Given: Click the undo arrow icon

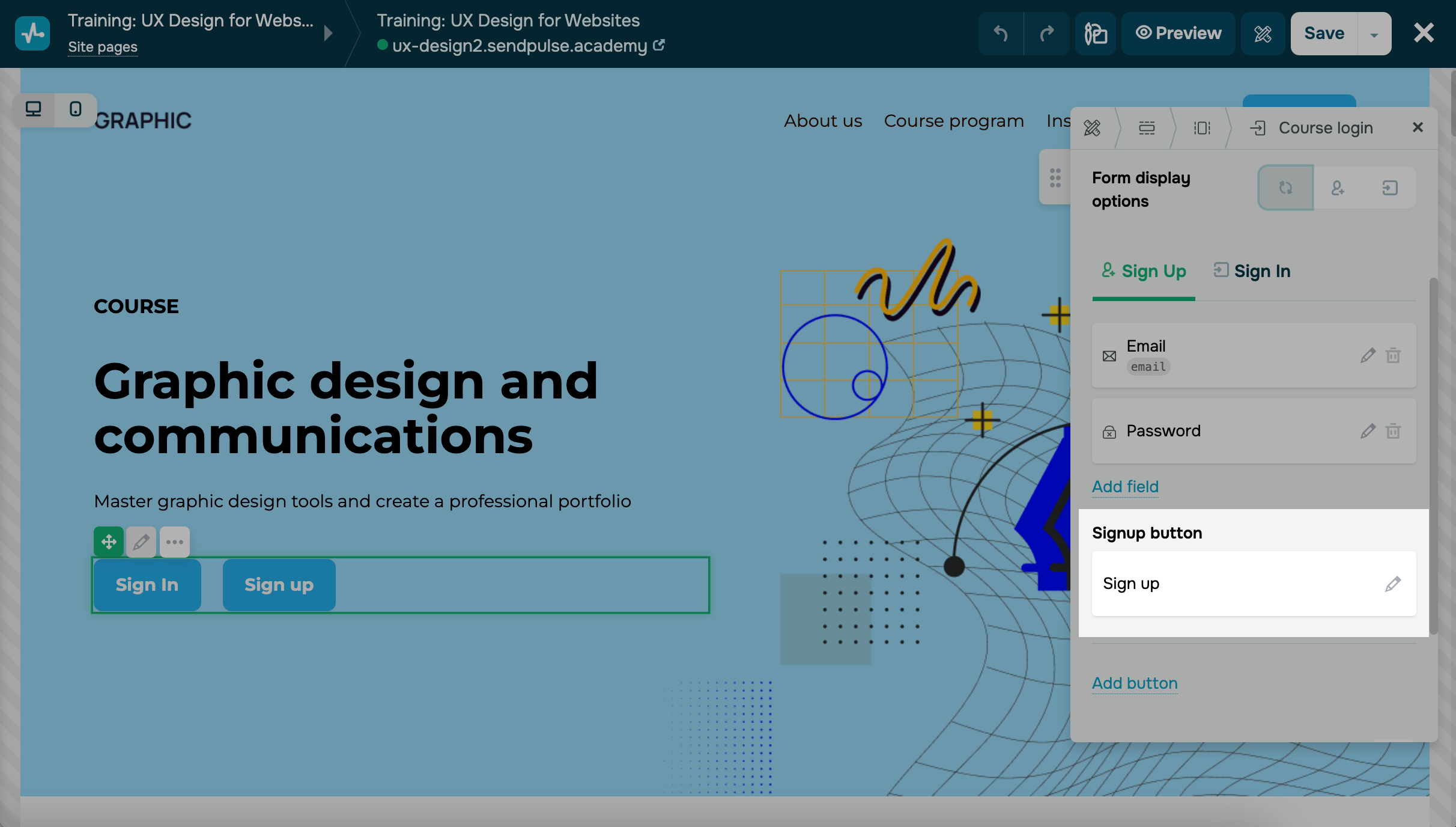Looking at the screenshot, I should click(1001, 34).
